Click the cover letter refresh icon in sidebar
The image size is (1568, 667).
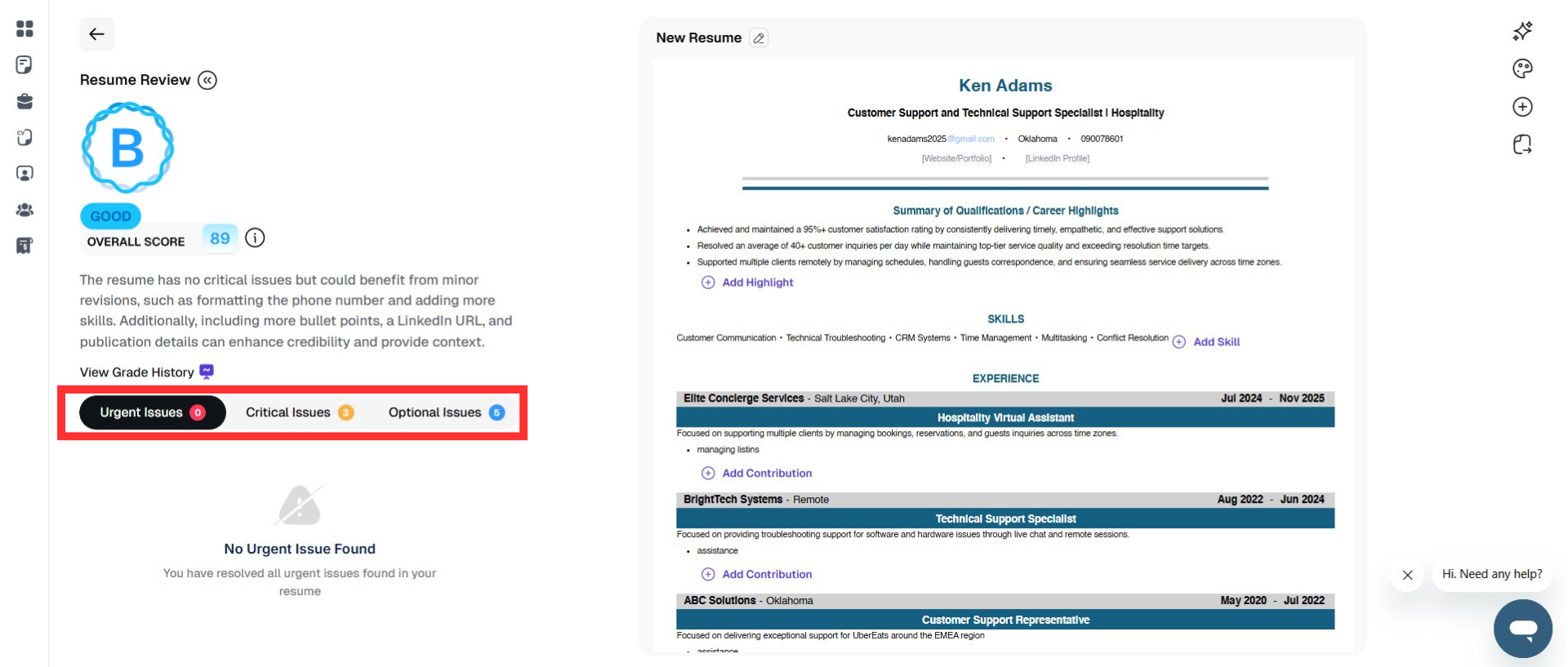pos(24,137)
